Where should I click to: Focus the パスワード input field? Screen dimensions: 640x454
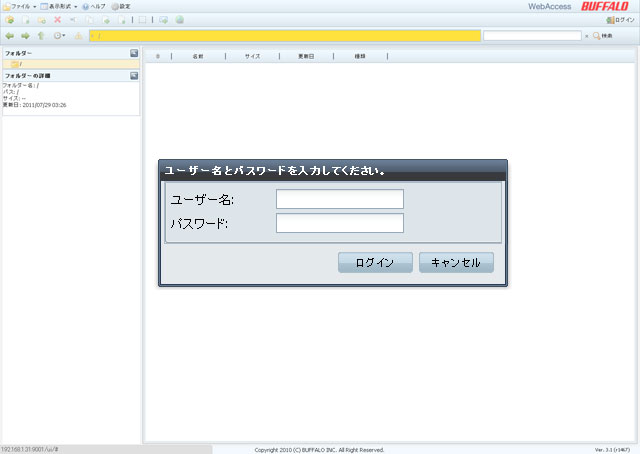pyautogui.click(x=339, y=223)
